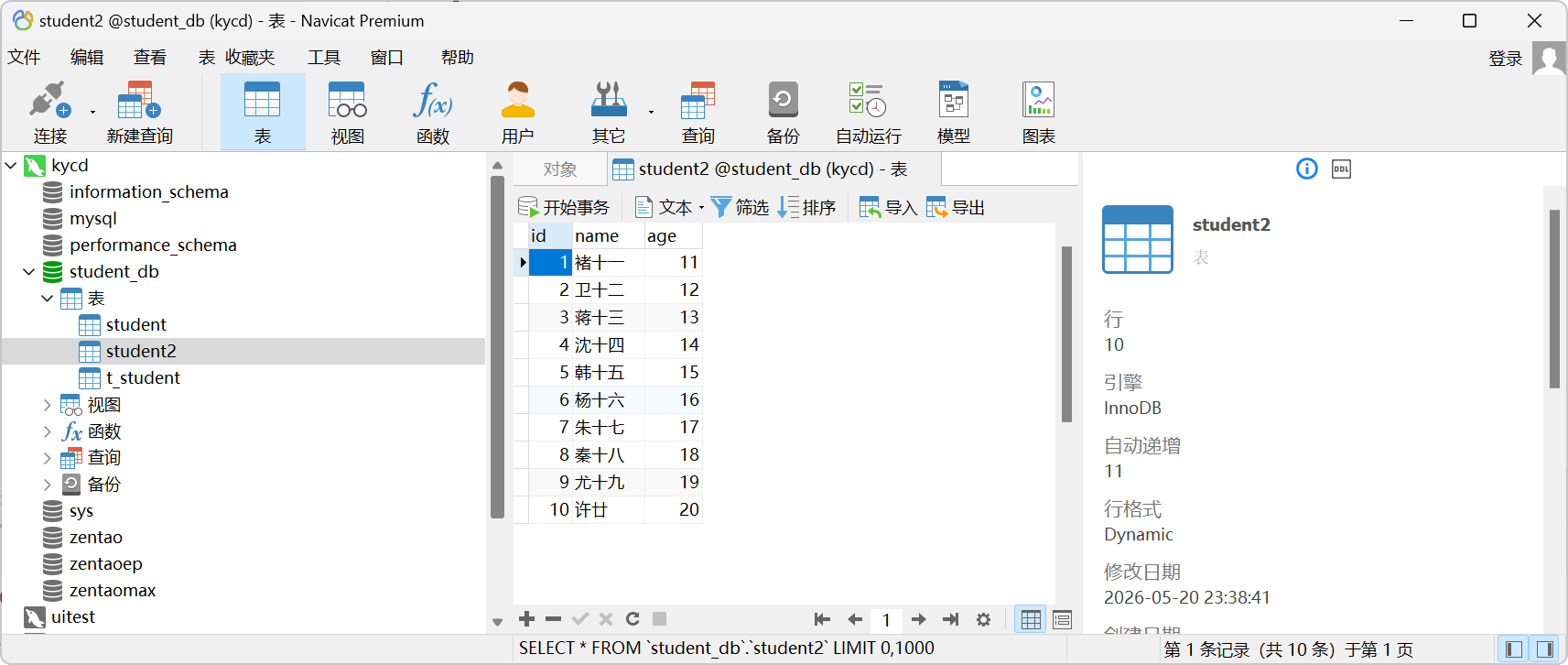
Task: Click the age column header
Action: click(674, 236)
